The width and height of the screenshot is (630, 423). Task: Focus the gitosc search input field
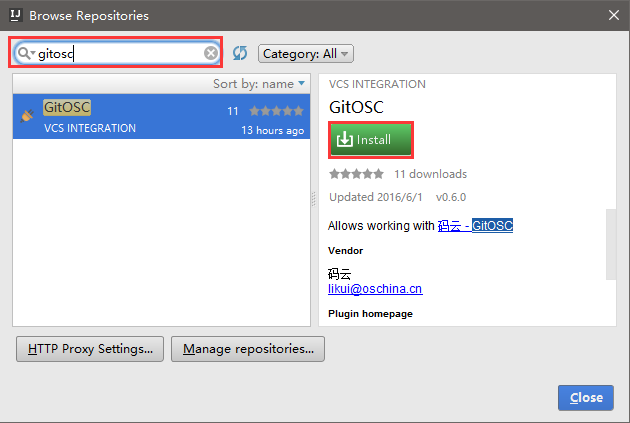point(116,53)
